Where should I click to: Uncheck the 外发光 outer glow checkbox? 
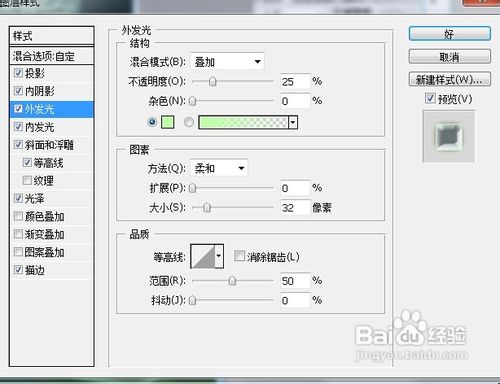18,109
